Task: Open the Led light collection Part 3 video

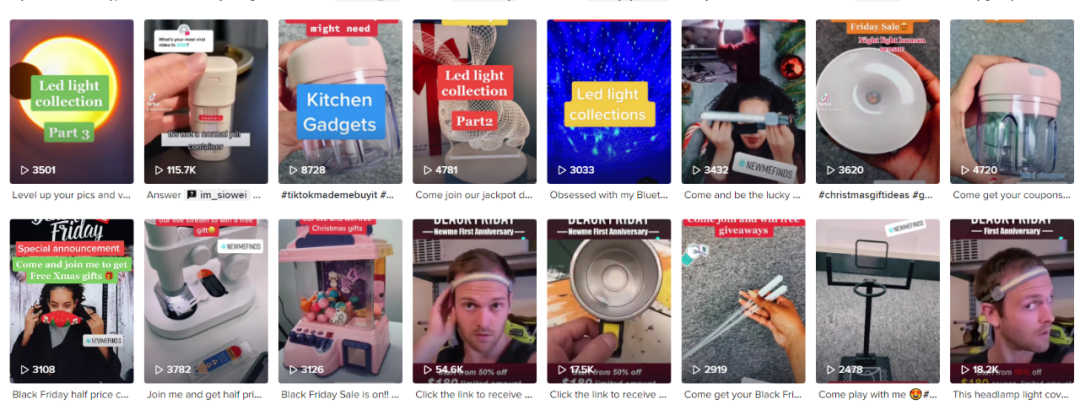Action: tap(72, 101)
